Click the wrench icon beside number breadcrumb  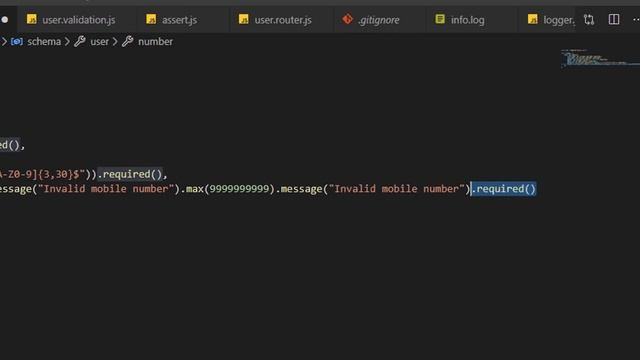pyautogui.click(x=127, y=41)
